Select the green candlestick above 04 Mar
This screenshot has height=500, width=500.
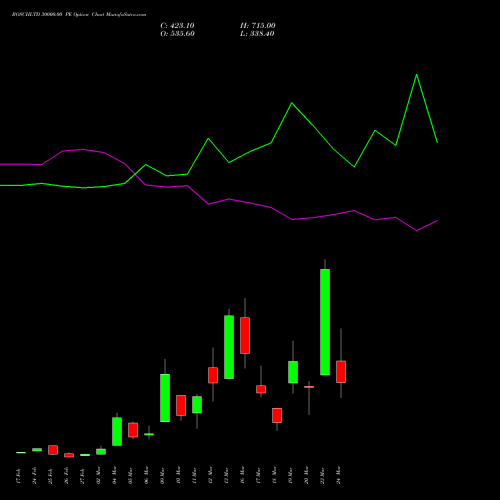[117, 432]
